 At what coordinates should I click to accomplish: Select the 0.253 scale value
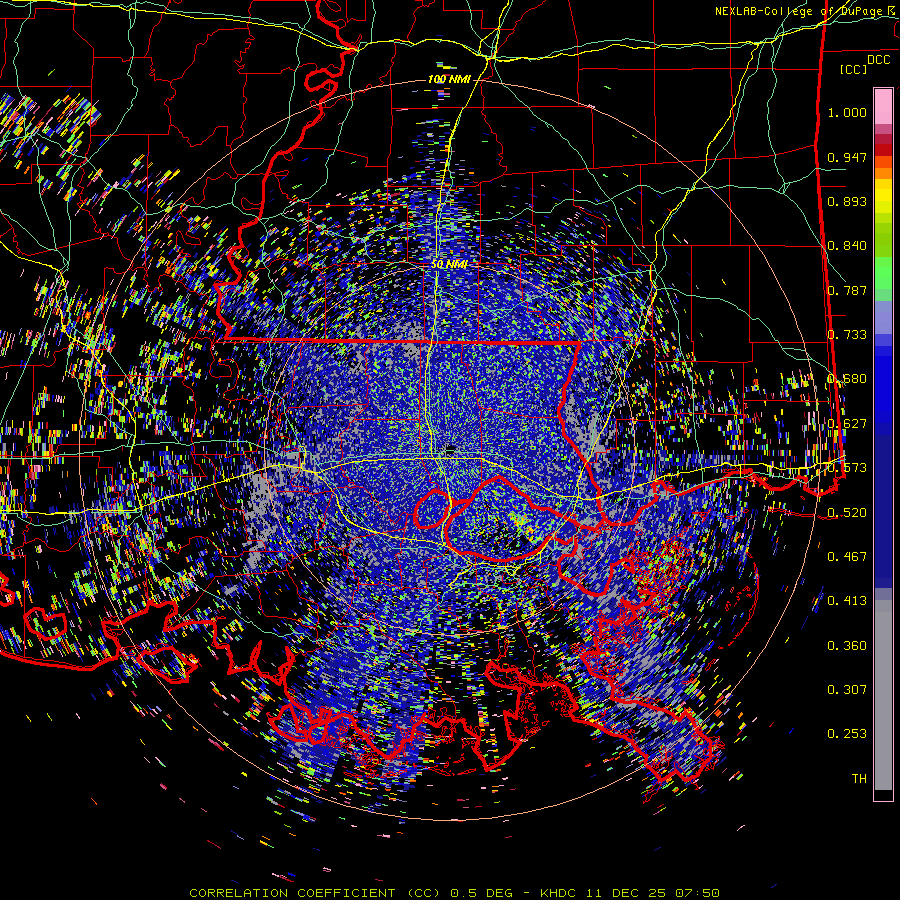point(847,734)
